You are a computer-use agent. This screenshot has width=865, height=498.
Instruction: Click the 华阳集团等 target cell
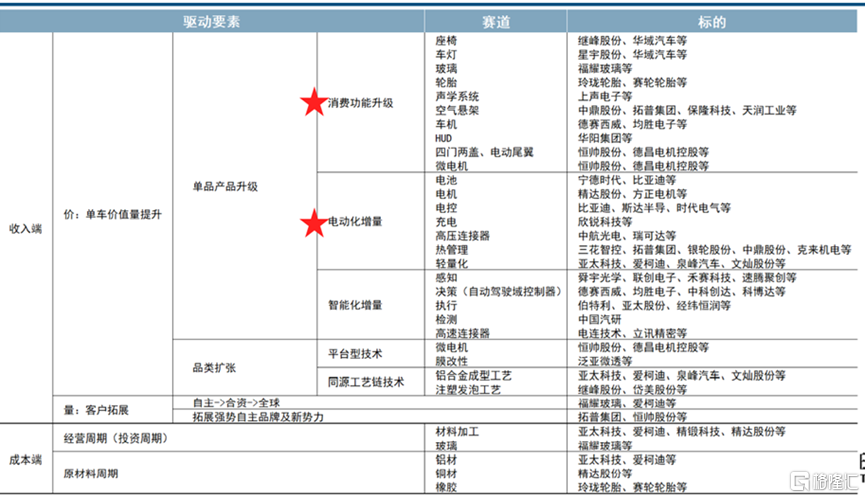click(x=605, y=138)
